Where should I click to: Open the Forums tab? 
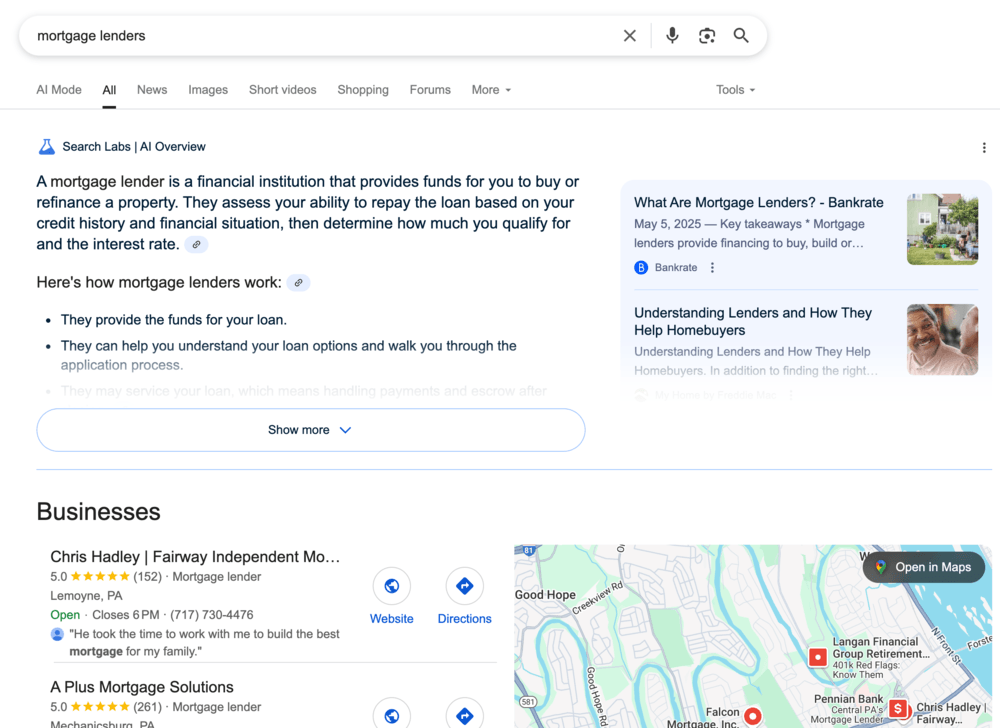click(430, 90)
